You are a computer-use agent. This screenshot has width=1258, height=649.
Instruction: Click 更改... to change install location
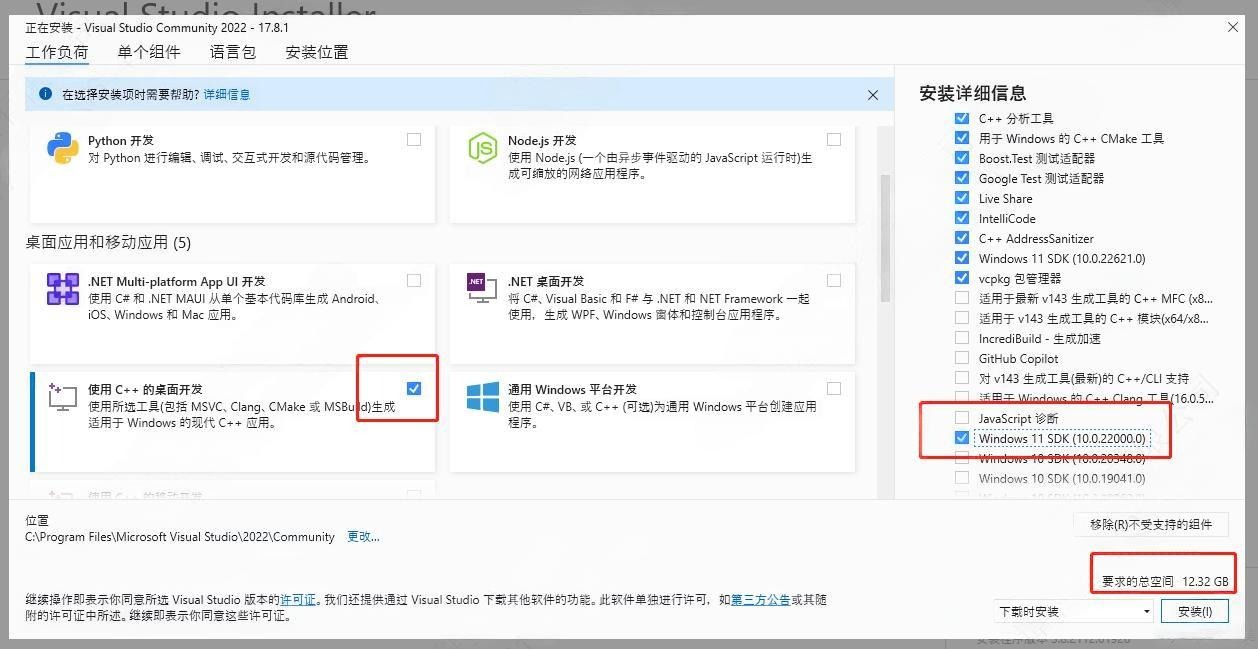[x=363, y=537]
